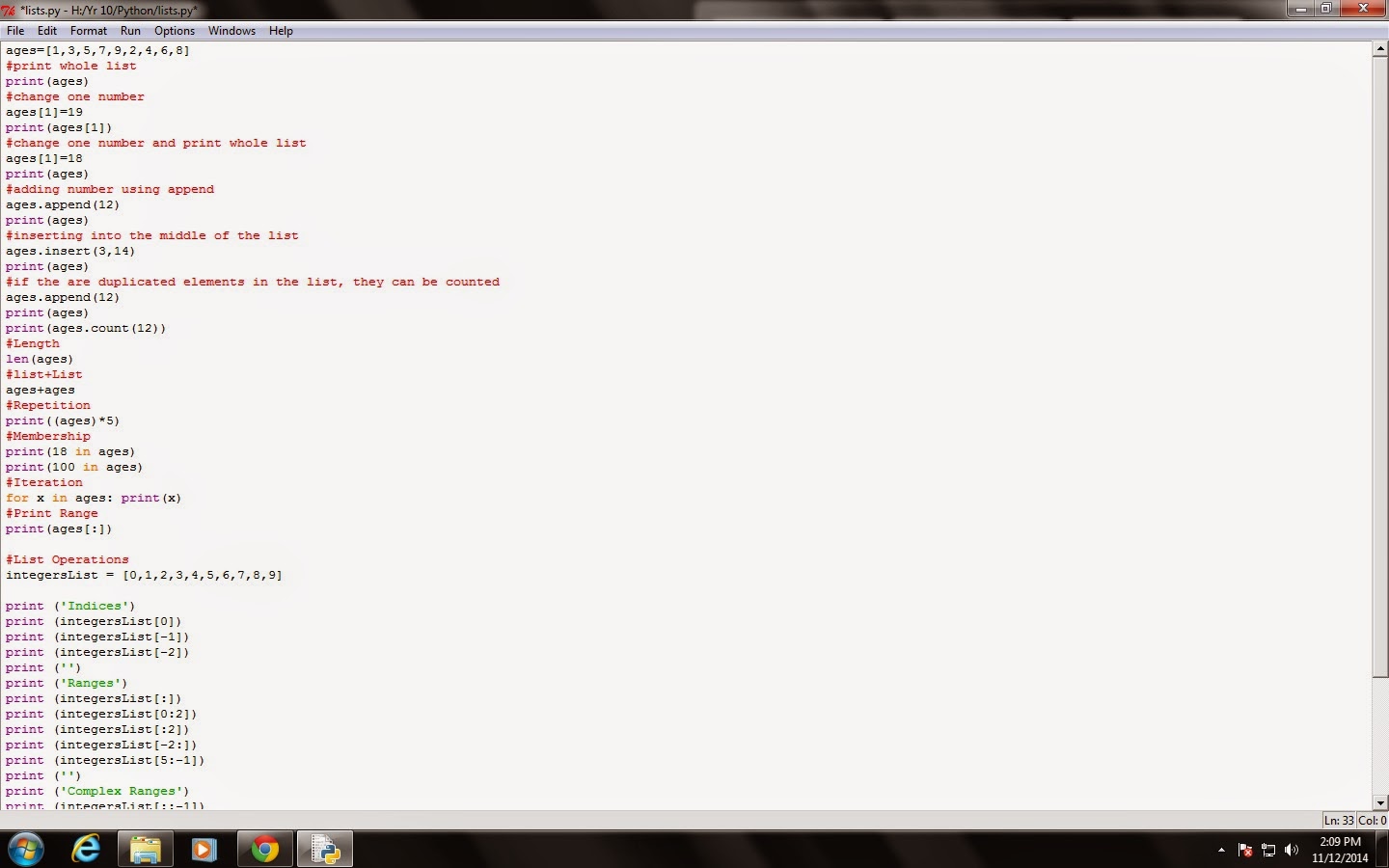Click comment '#Print Range'
Image resolution: width=1389 pixels, height=868 pixels.
(52, 513)
